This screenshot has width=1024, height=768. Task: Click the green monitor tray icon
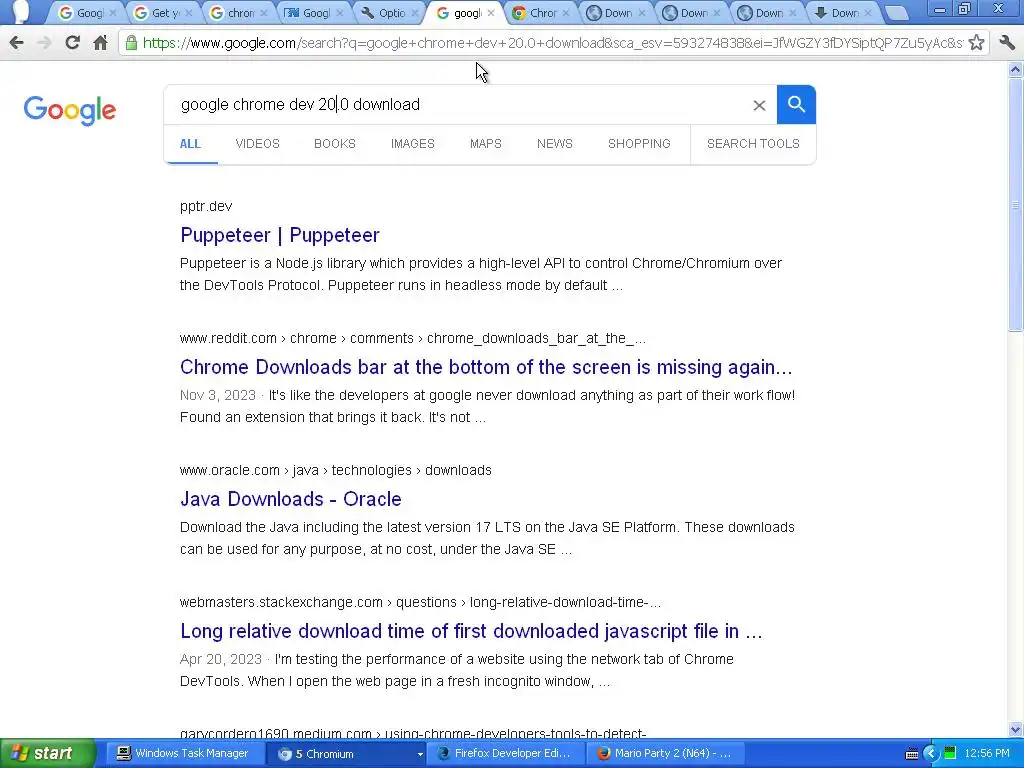click(950, 753)
